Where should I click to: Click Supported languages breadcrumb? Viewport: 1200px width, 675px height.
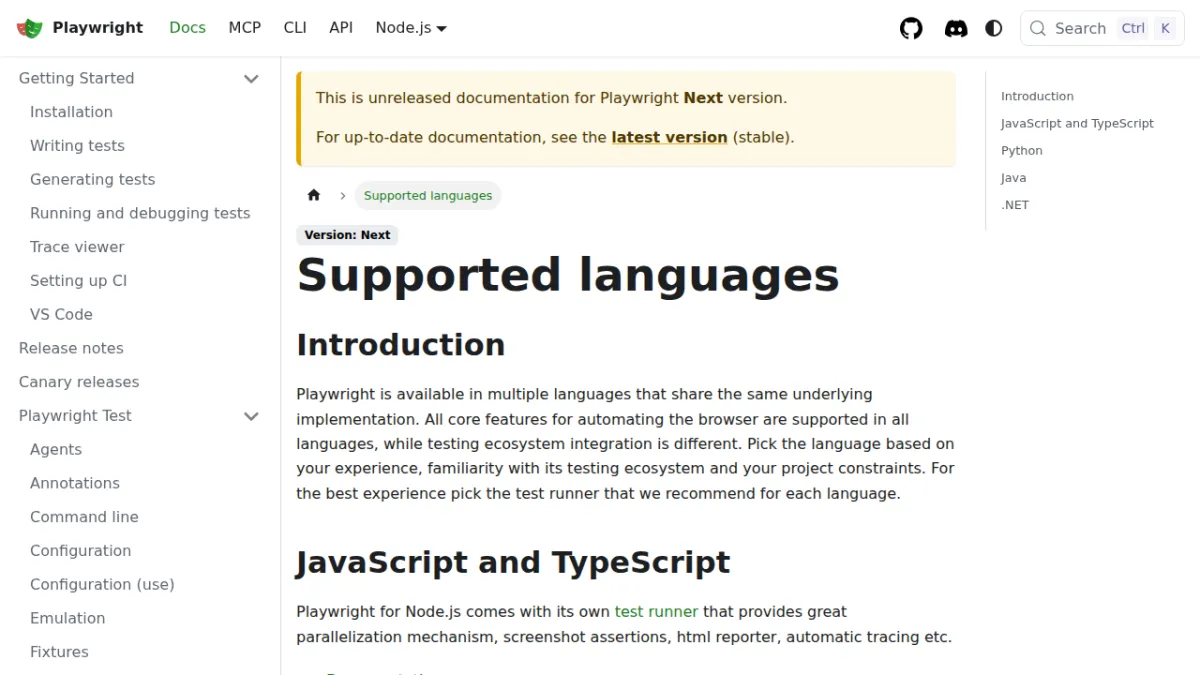(x=428, y=195)
